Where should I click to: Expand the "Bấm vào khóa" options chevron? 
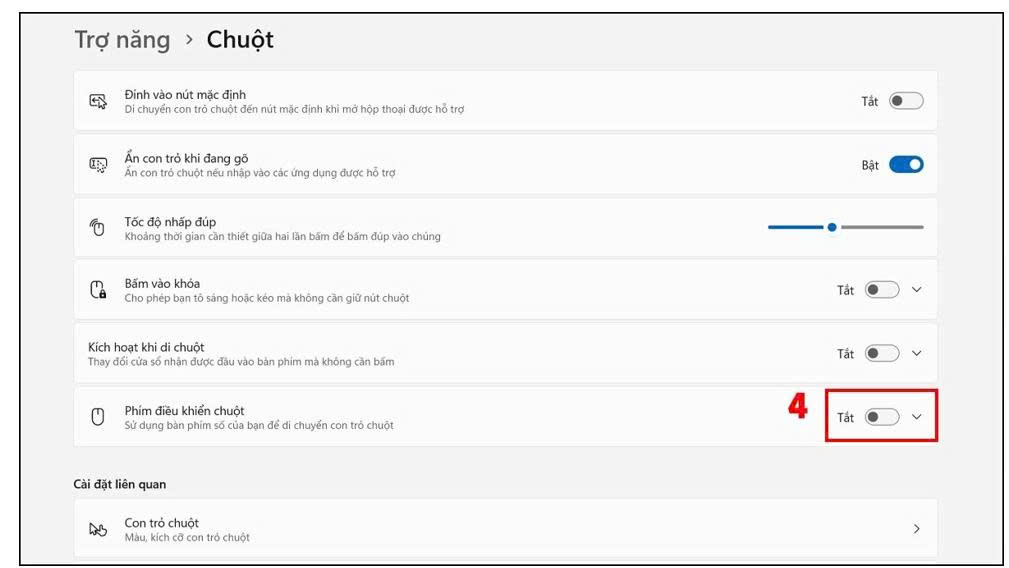click(917, 290)
